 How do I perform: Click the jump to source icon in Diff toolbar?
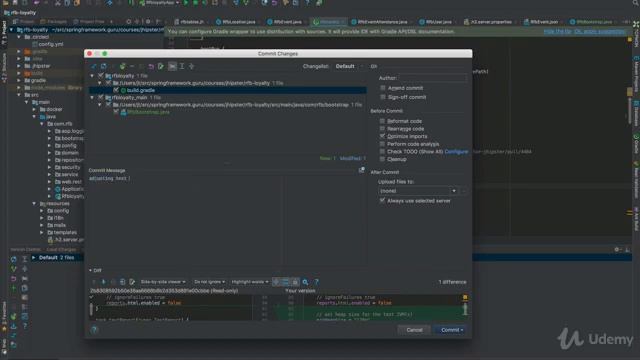pyautogui.click(x=132, y=282)
